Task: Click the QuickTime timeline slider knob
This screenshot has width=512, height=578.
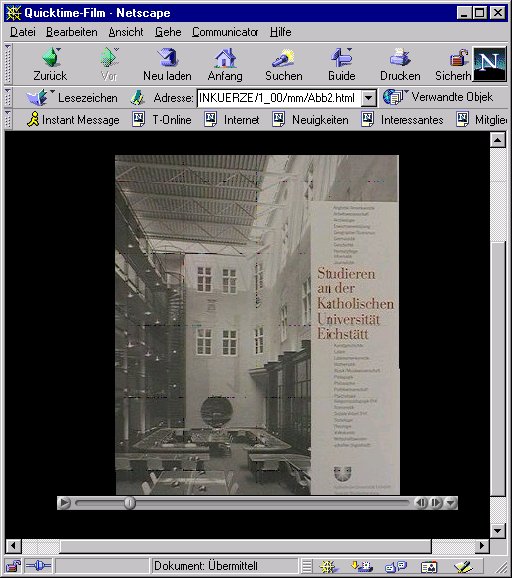Action: (129, 503)
